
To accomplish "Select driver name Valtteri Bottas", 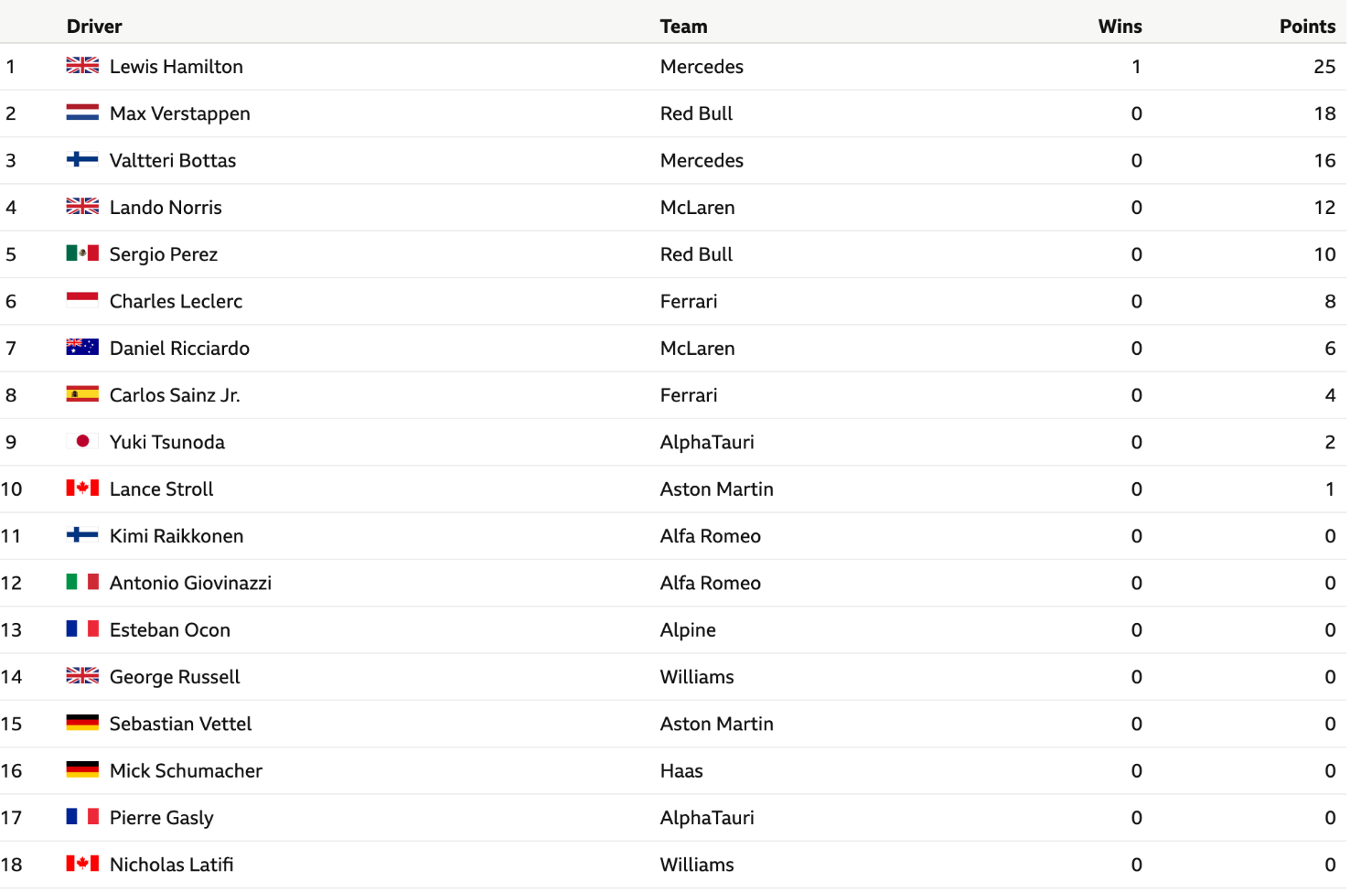I will coord(173,160).
